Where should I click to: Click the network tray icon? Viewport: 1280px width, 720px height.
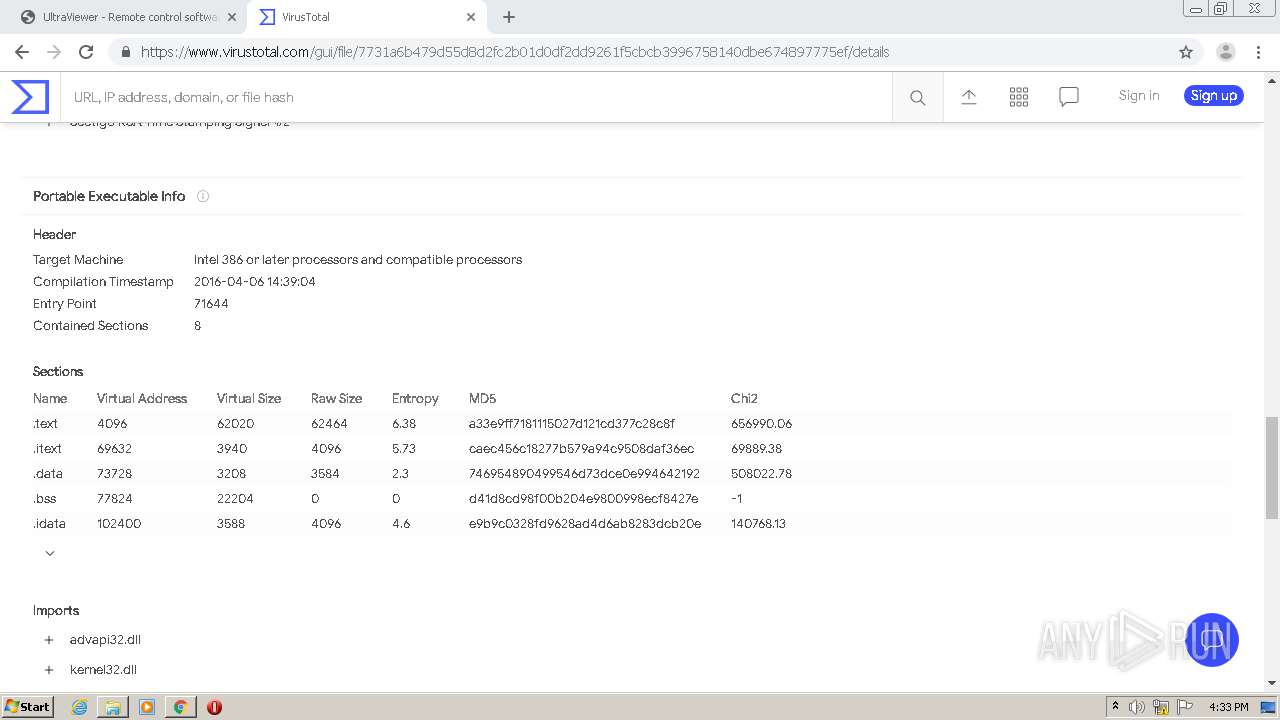click(1161, 707)
